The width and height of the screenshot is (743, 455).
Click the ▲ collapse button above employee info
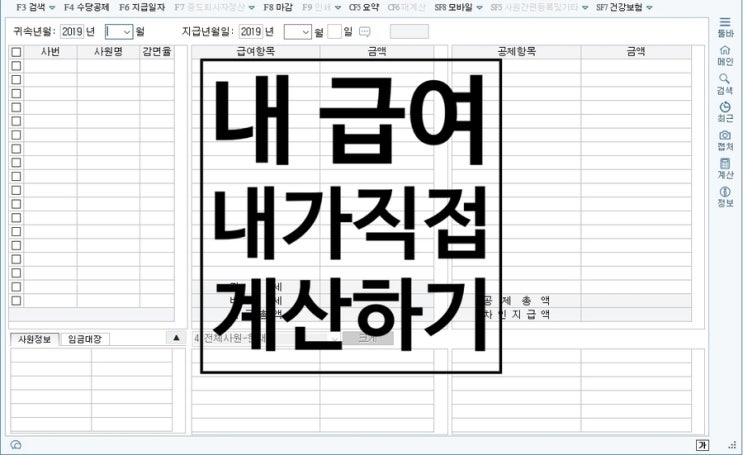(176, 337)
